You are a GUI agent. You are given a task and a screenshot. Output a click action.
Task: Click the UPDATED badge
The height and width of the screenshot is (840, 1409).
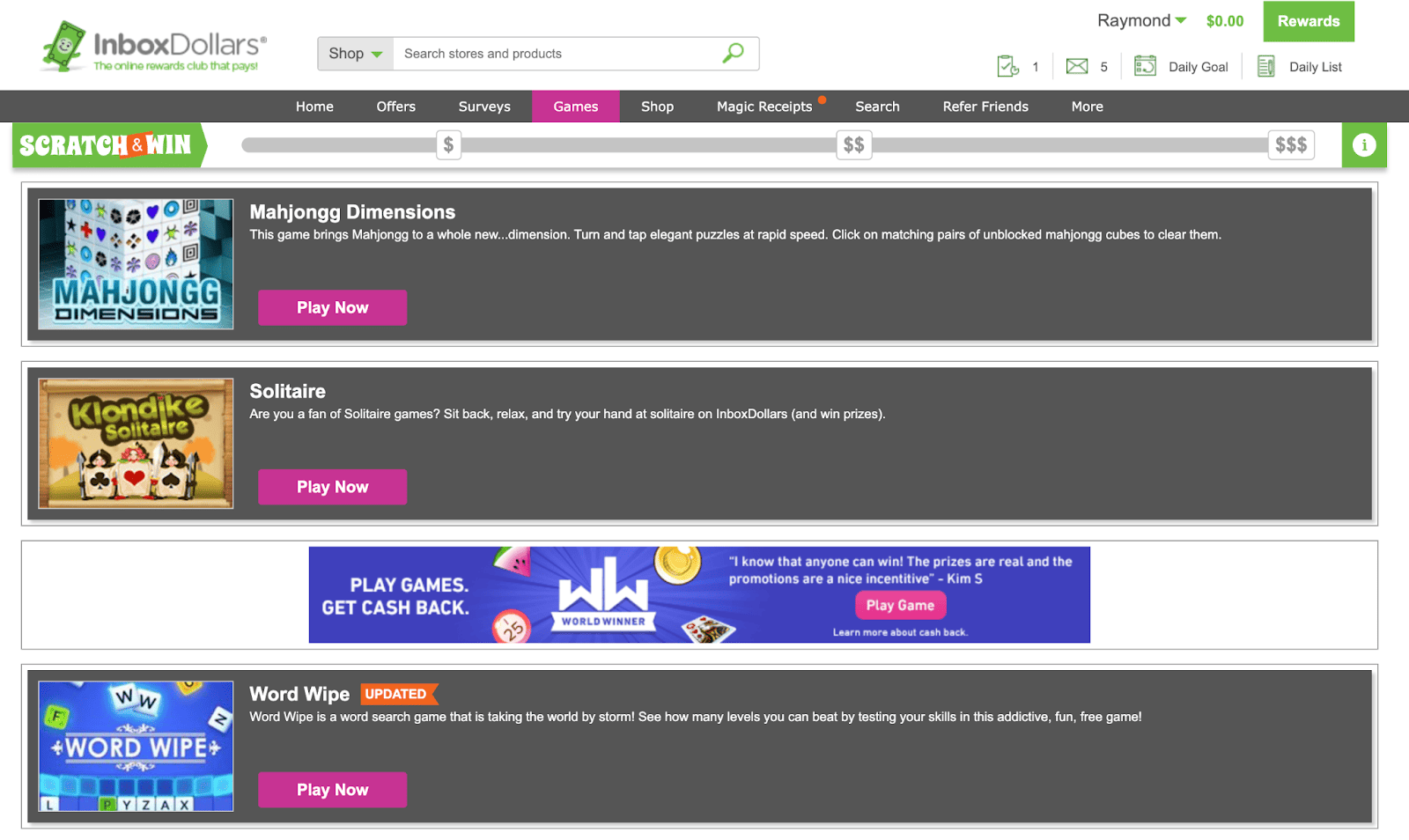click(398, 694)
